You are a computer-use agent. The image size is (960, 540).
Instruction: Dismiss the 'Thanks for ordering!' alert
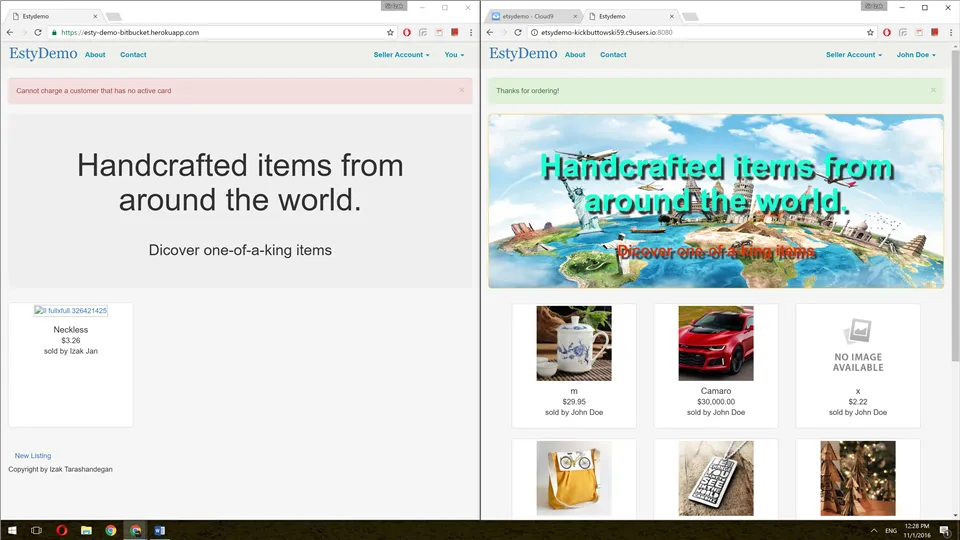(933, 90)
